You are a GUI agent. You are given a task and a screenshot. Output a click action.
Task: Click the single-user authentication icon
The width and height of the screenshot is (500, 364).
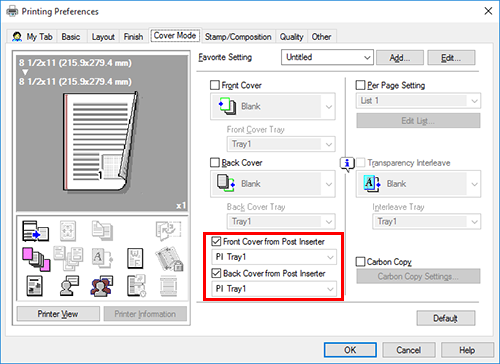[x=69, y=286]
